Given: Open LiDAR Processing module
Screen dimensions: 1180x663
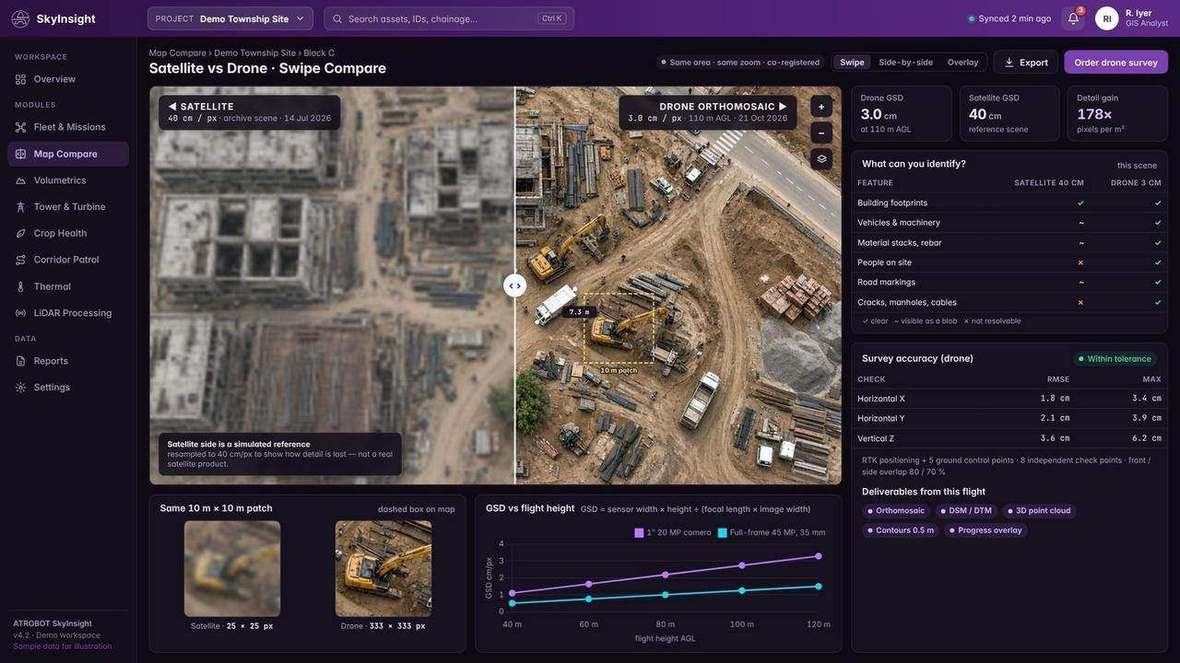Looking at the screenshot, I should (68, 313).
